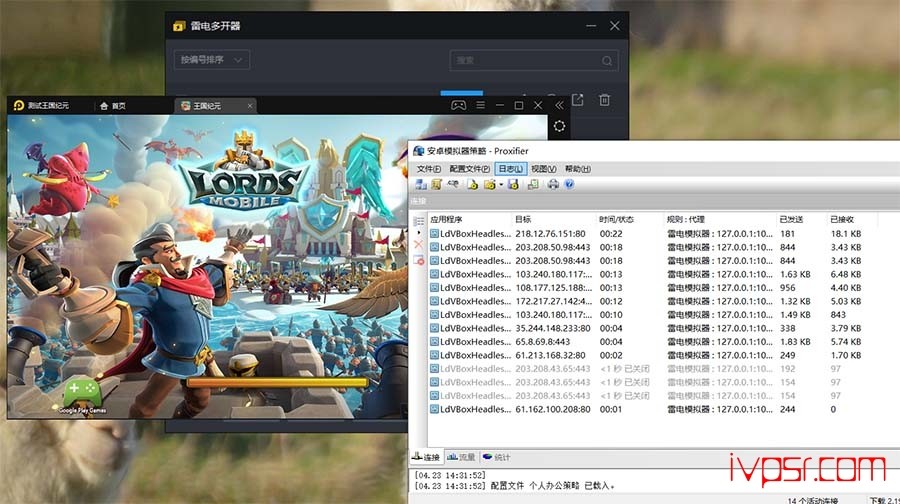Sort by the 目标 column header
The width and height of the screenshot is (900, 504).
[553, 219]
